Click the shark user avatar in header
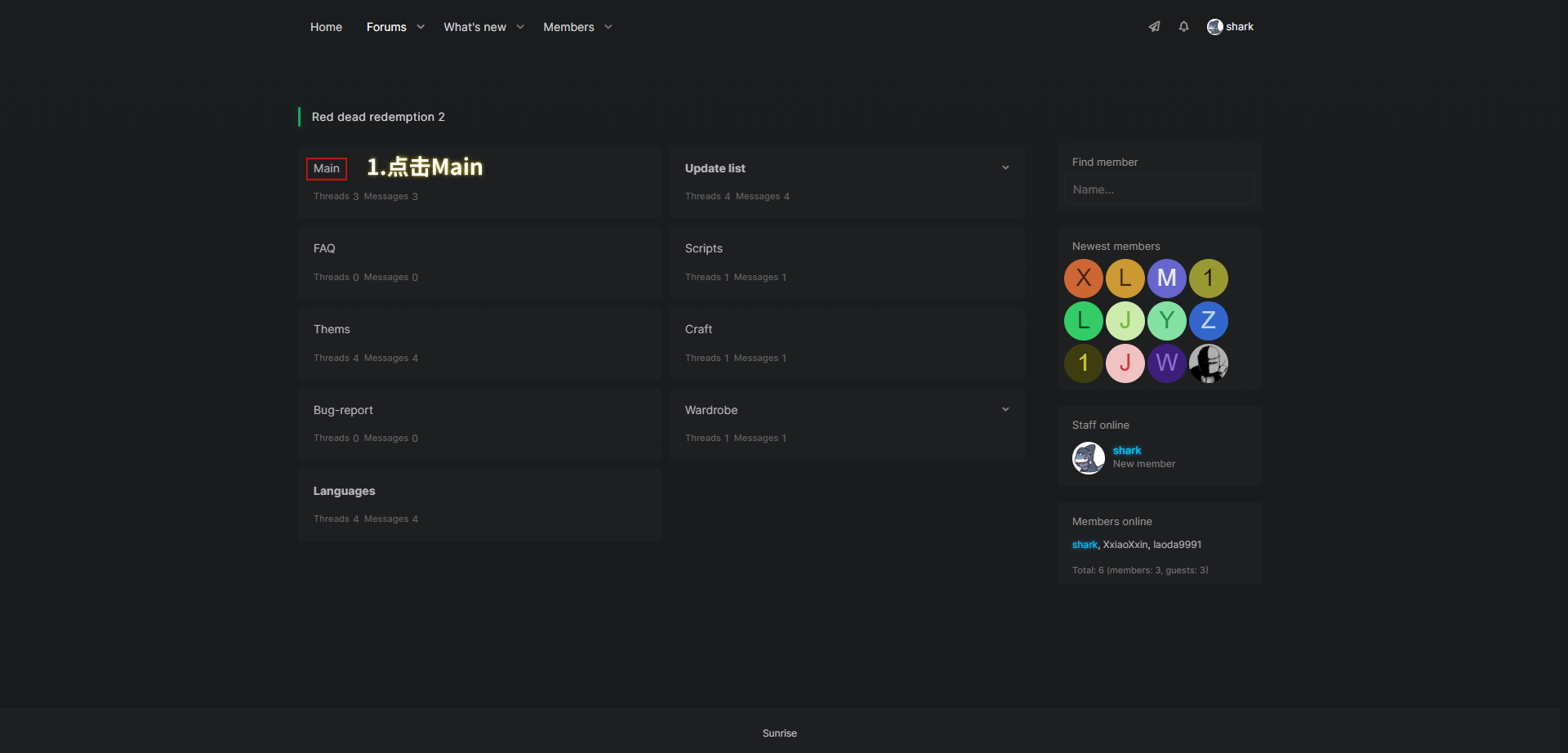The width and height of the screenshot is (1568, 753). 1214,27
